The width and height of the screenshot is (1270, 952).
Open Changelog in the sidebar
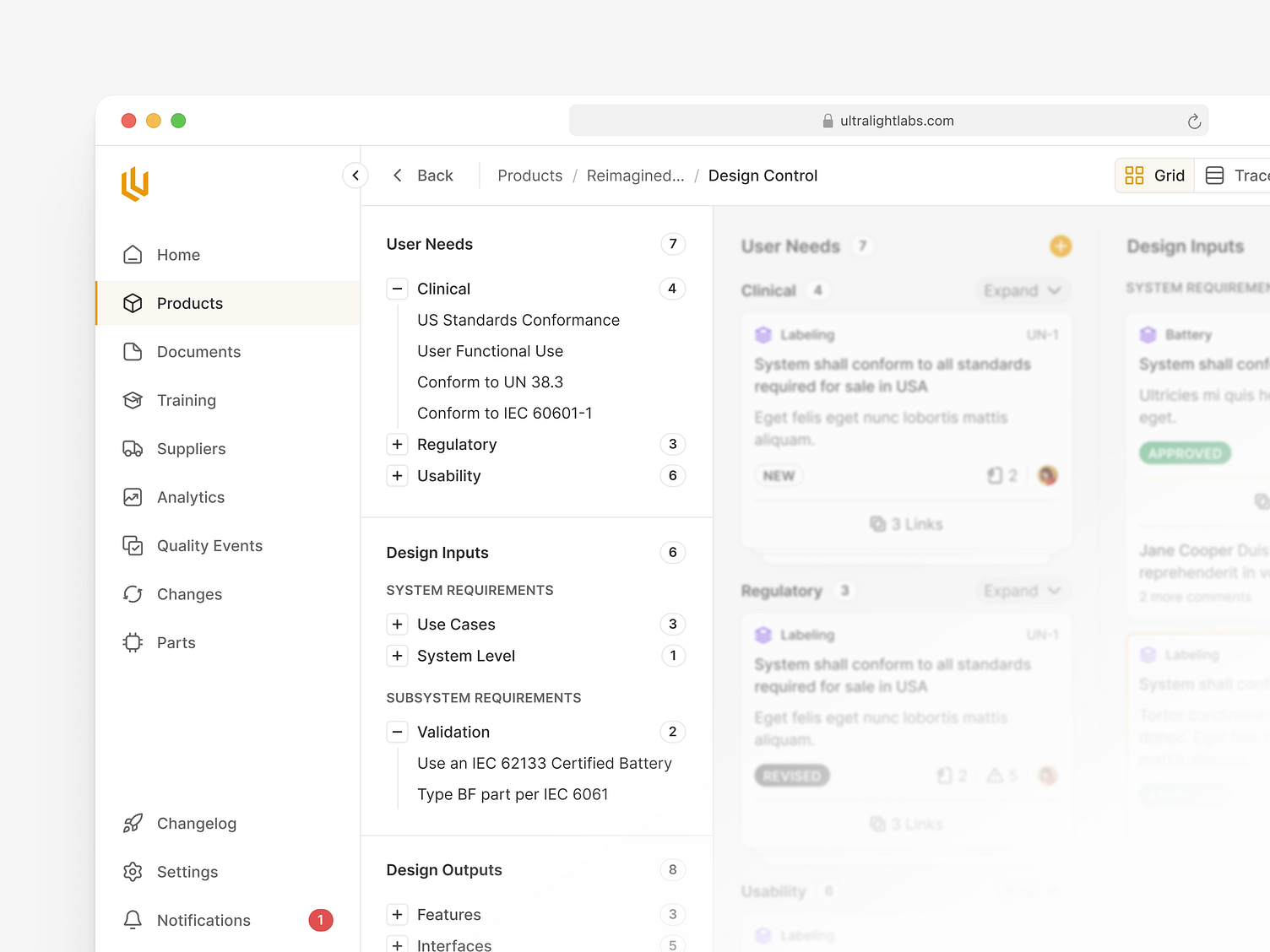click(228, 824)
